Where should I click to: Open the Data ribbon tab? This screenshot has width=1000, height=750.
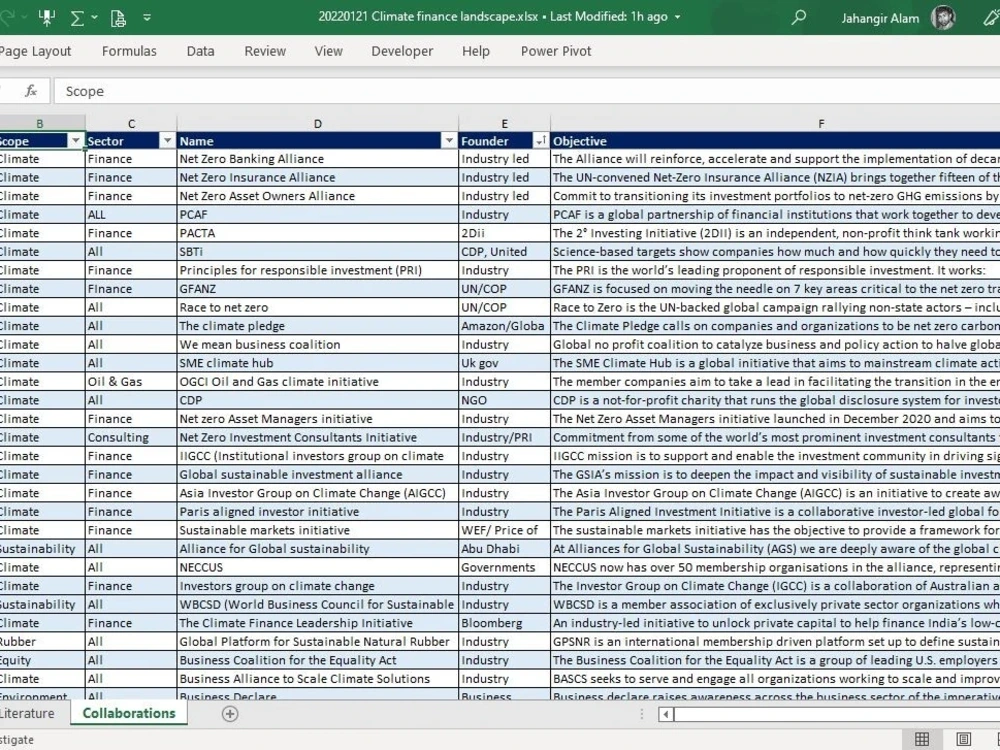point(200,51)
